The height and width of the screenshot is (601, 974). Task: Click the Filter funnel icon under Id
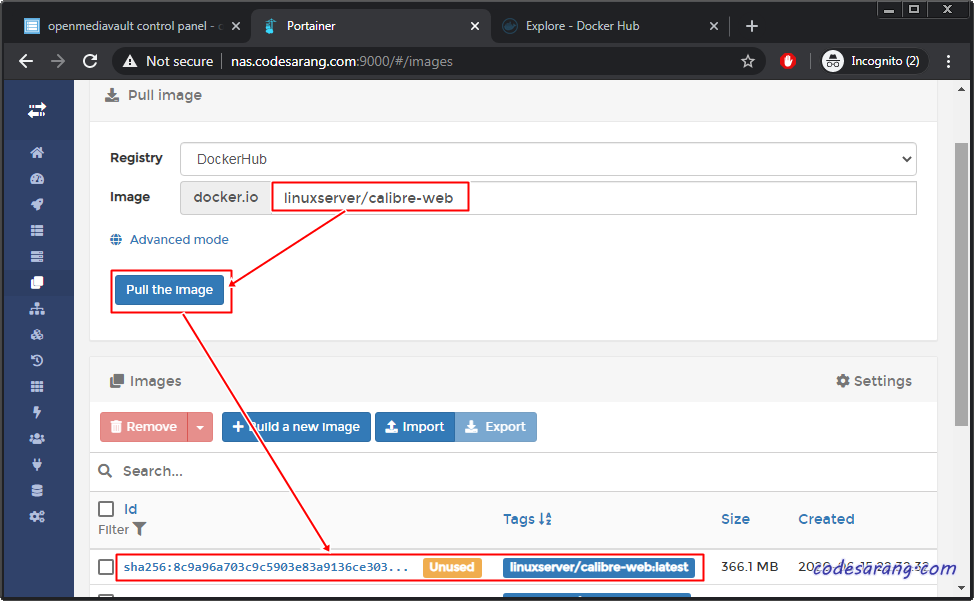click(140, 529)
